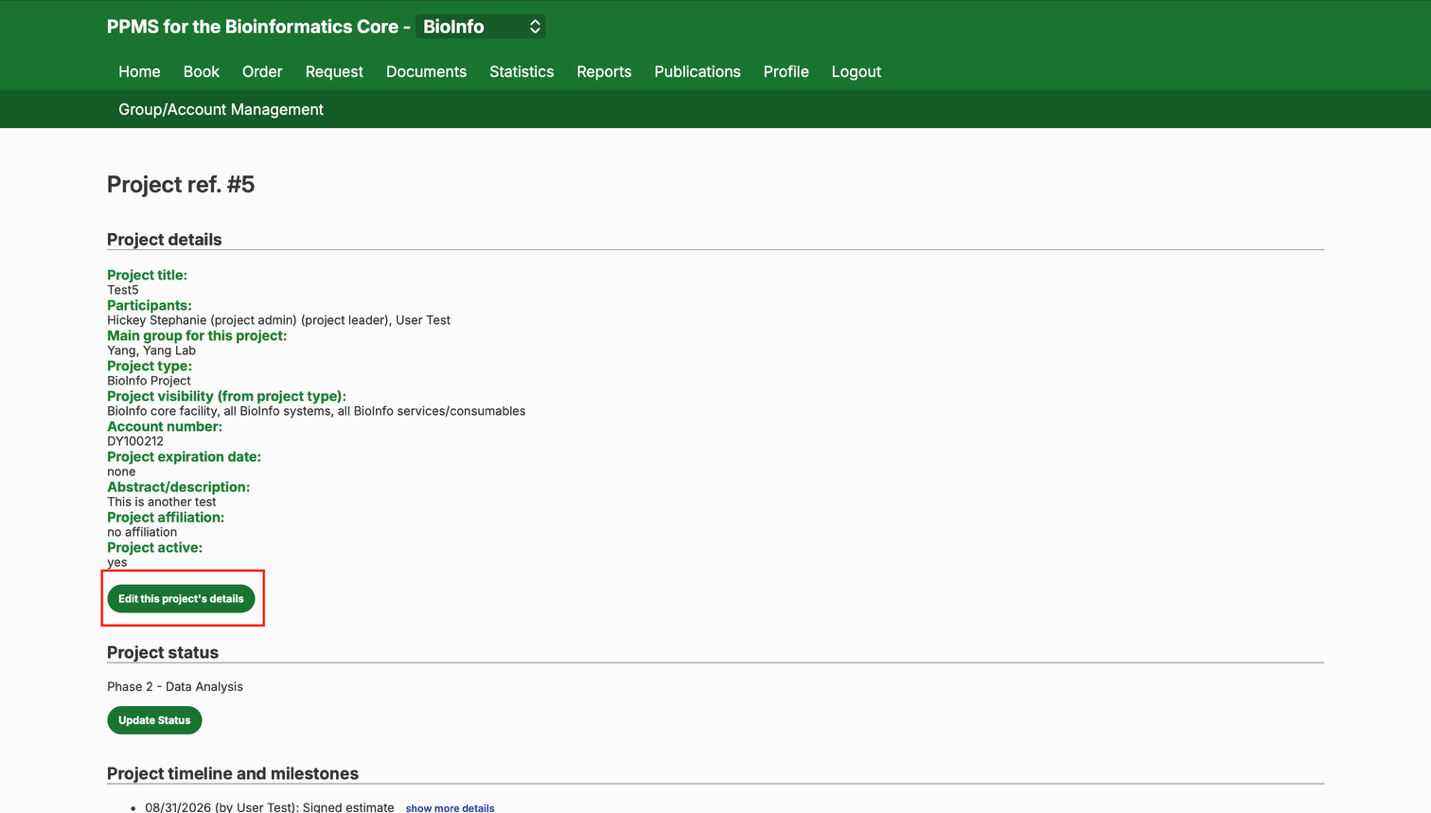Screen dimensions: 1431x813
Task: Select the project title value Test5
Action: pos(123,290)
